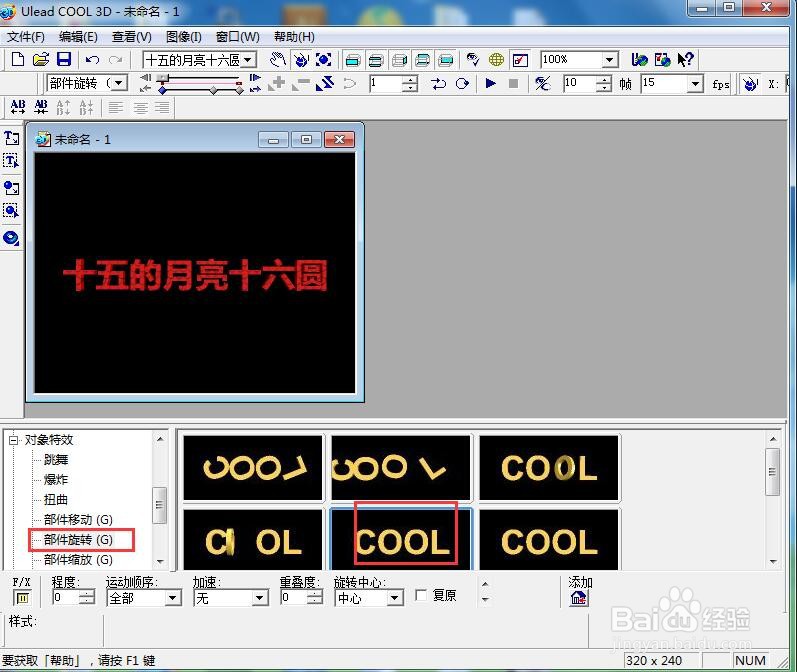Select 跳舞 in effects tree
797x672 pixels.
[x=55, y=460]
